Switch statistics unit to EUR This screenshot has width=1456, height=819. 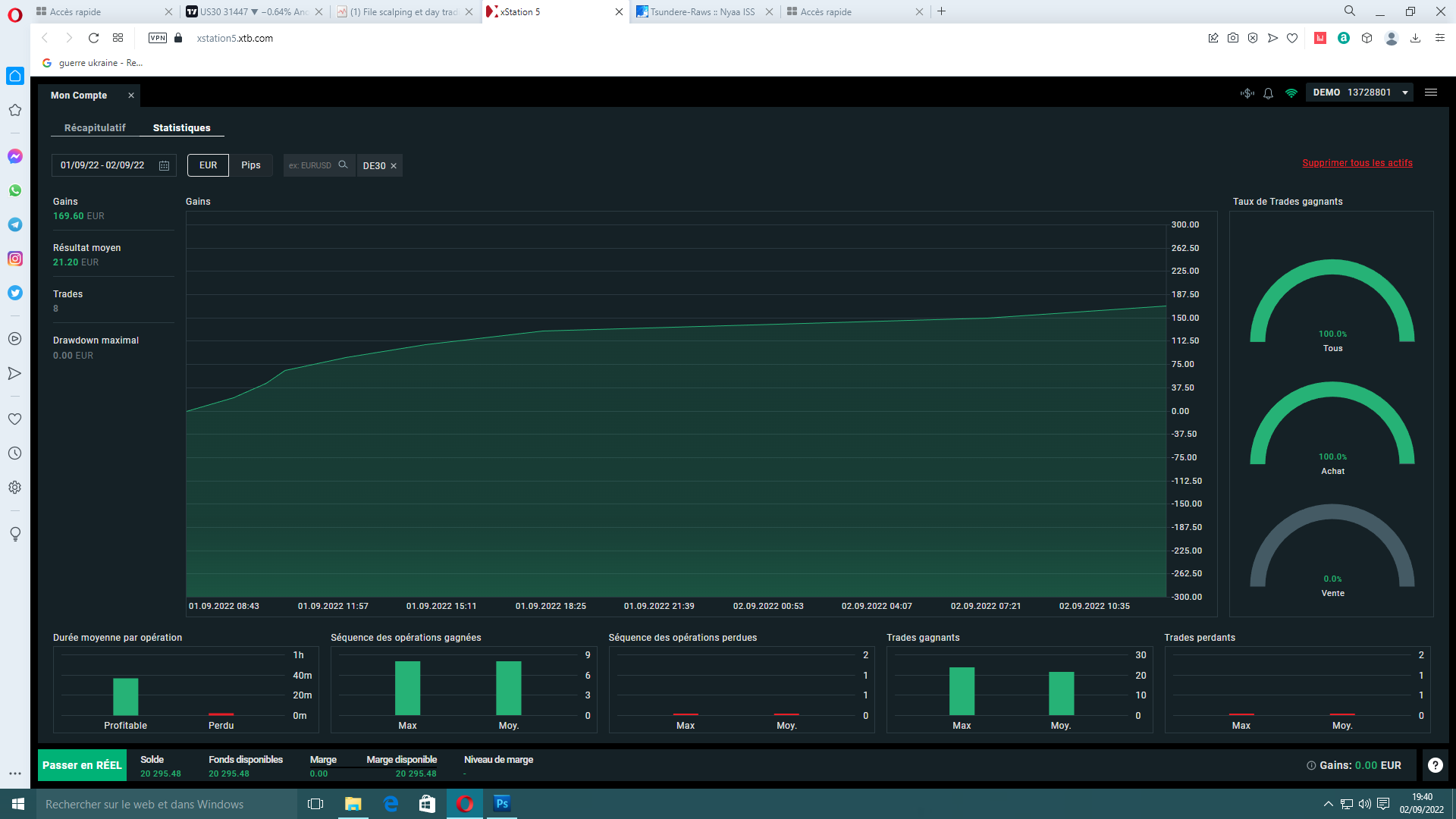[208, 165]
